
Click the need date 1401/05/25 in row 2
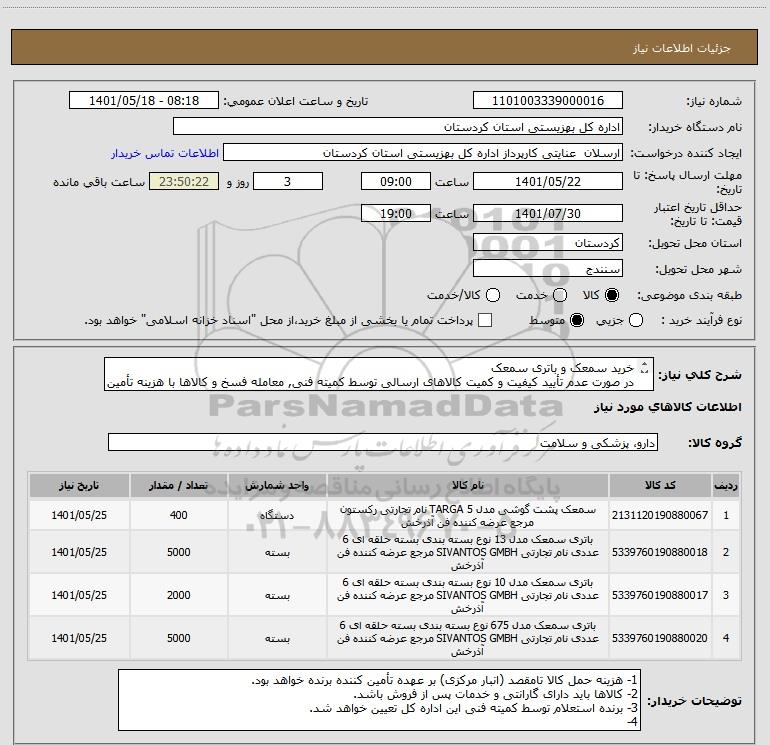79,552
